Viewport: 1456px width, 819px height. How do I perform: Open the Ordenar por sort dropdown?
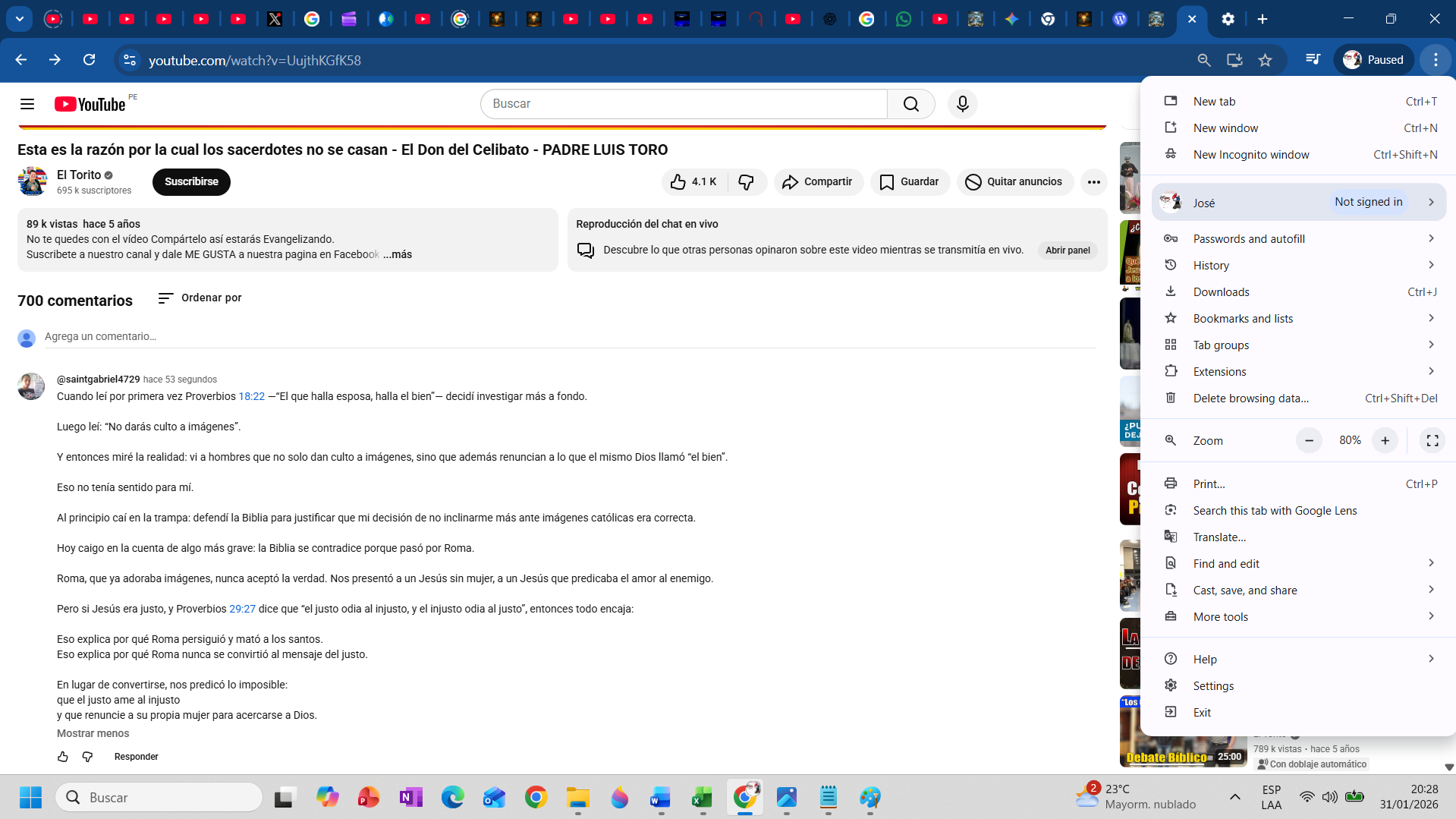200,298
